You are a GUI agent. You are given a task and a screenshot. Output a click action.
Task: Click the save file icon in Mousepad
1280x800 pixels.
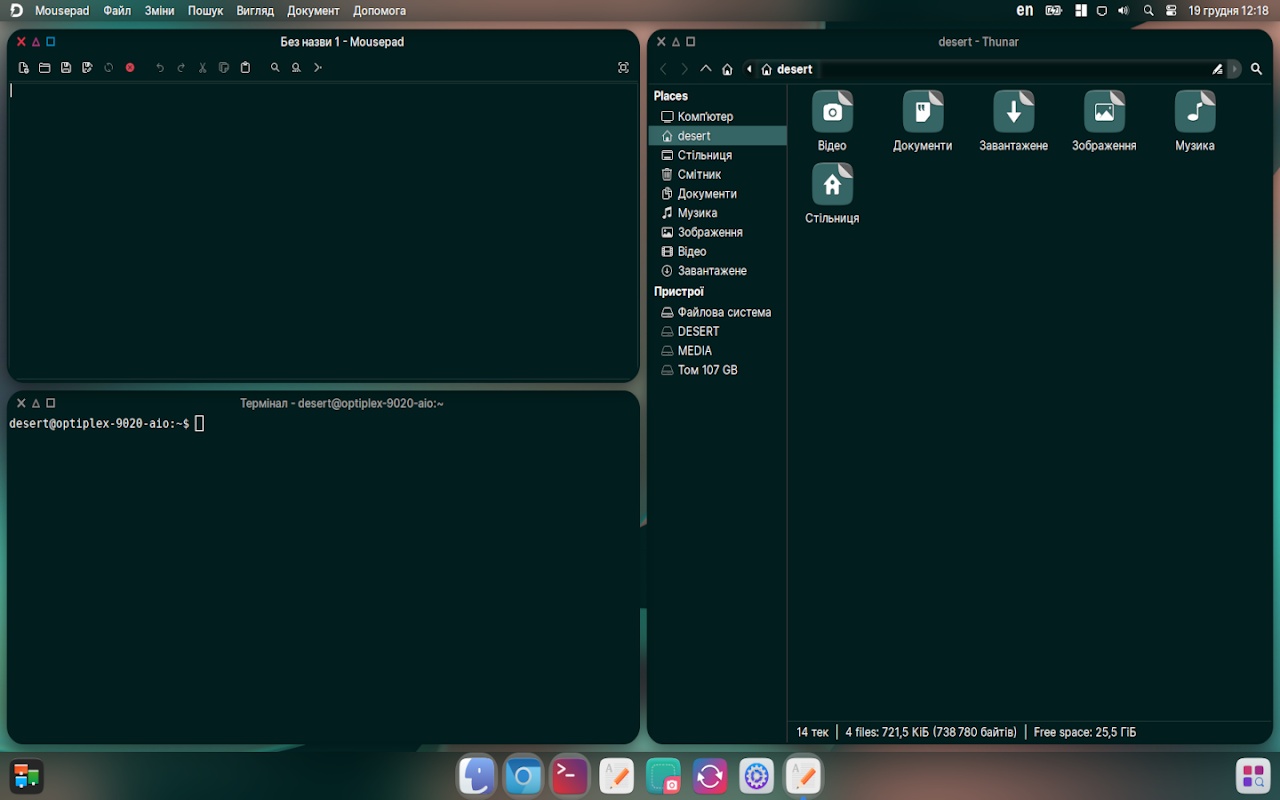[x=66, y=68]
